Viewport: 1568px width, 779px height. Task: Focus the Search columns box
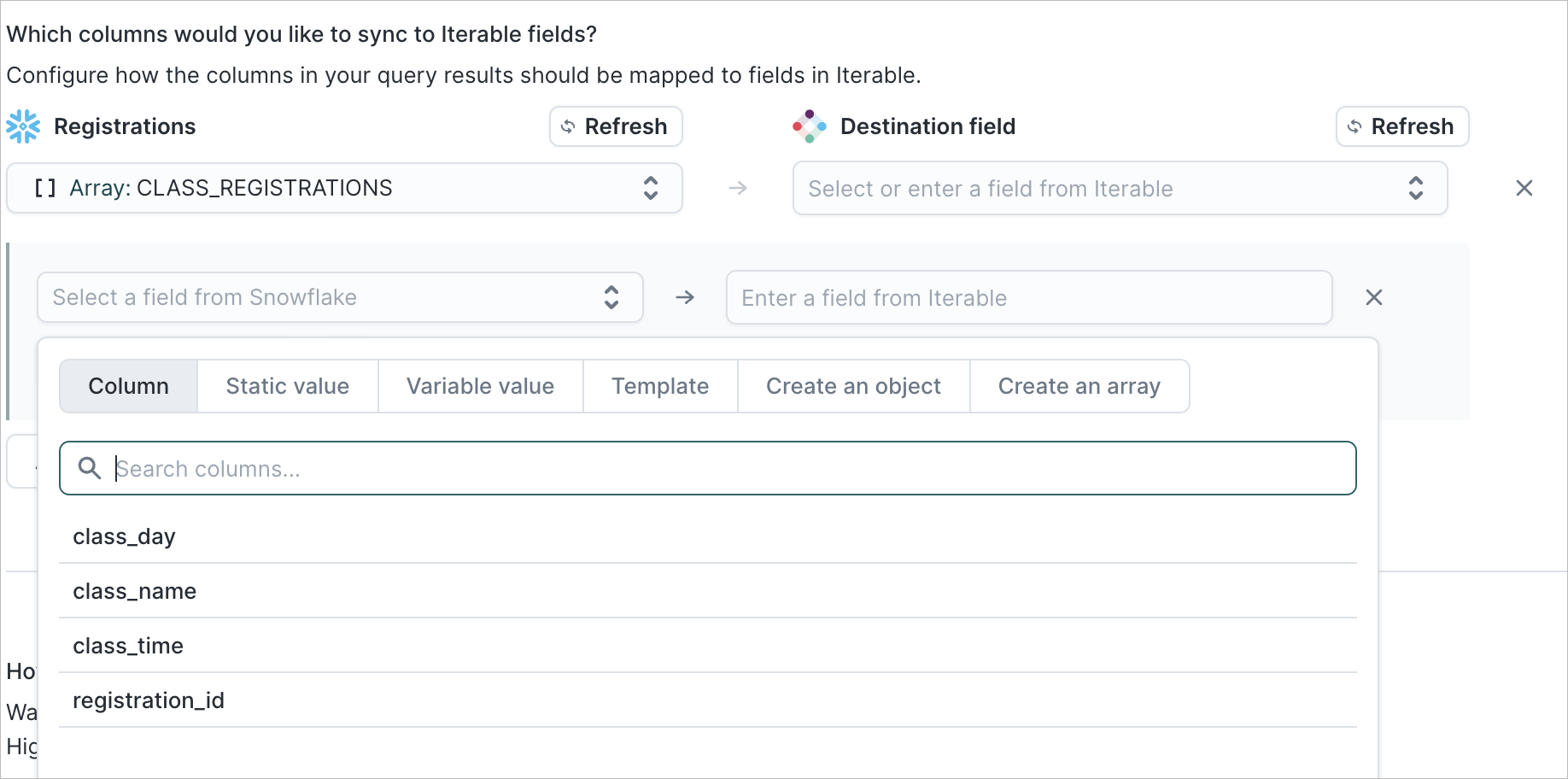[708, 468]
